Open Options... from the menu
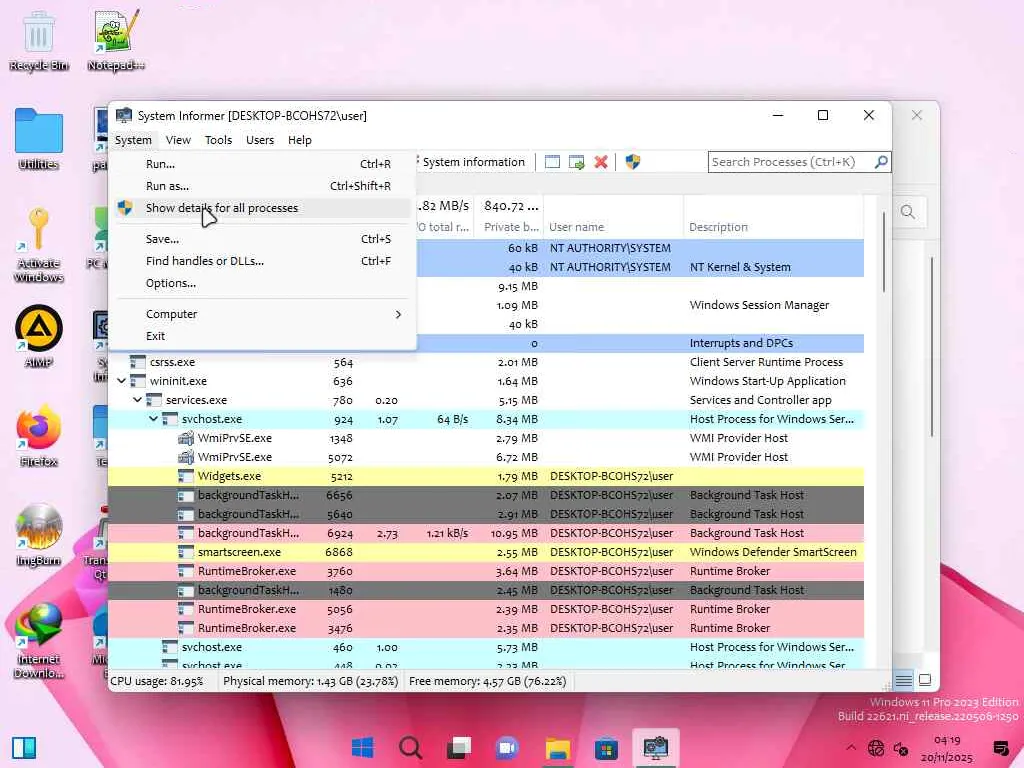Viewport: 1024px width, 768px height. tap(263, 283)
